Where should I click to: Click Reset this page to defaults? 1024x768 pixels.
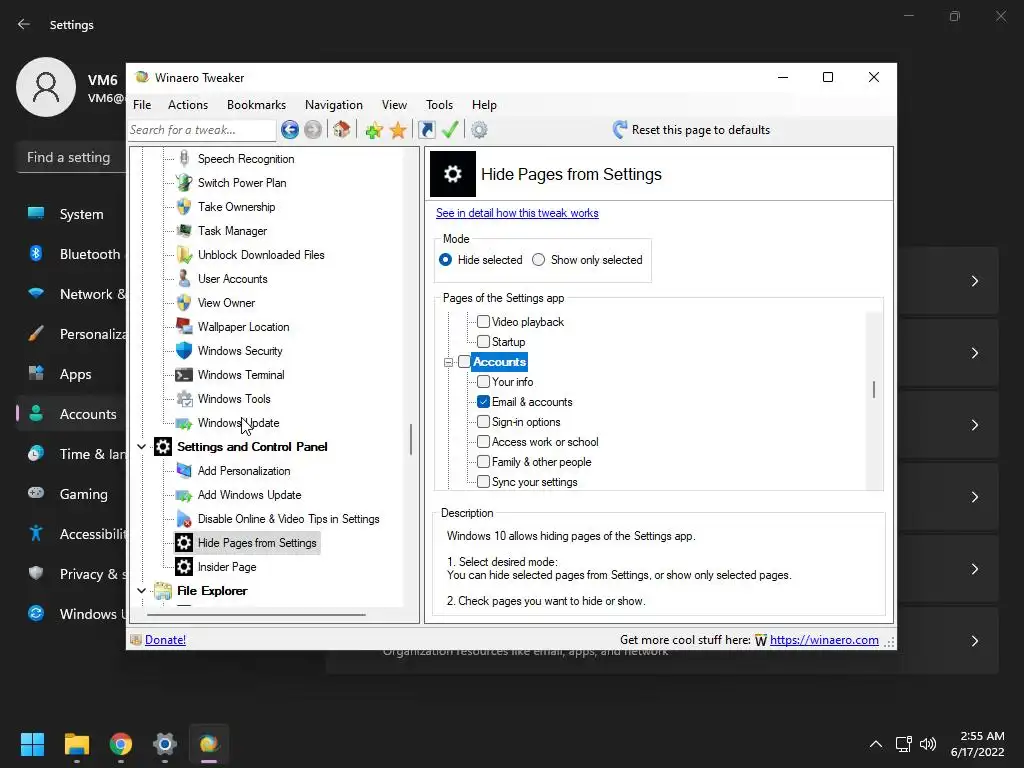(692, 130)
